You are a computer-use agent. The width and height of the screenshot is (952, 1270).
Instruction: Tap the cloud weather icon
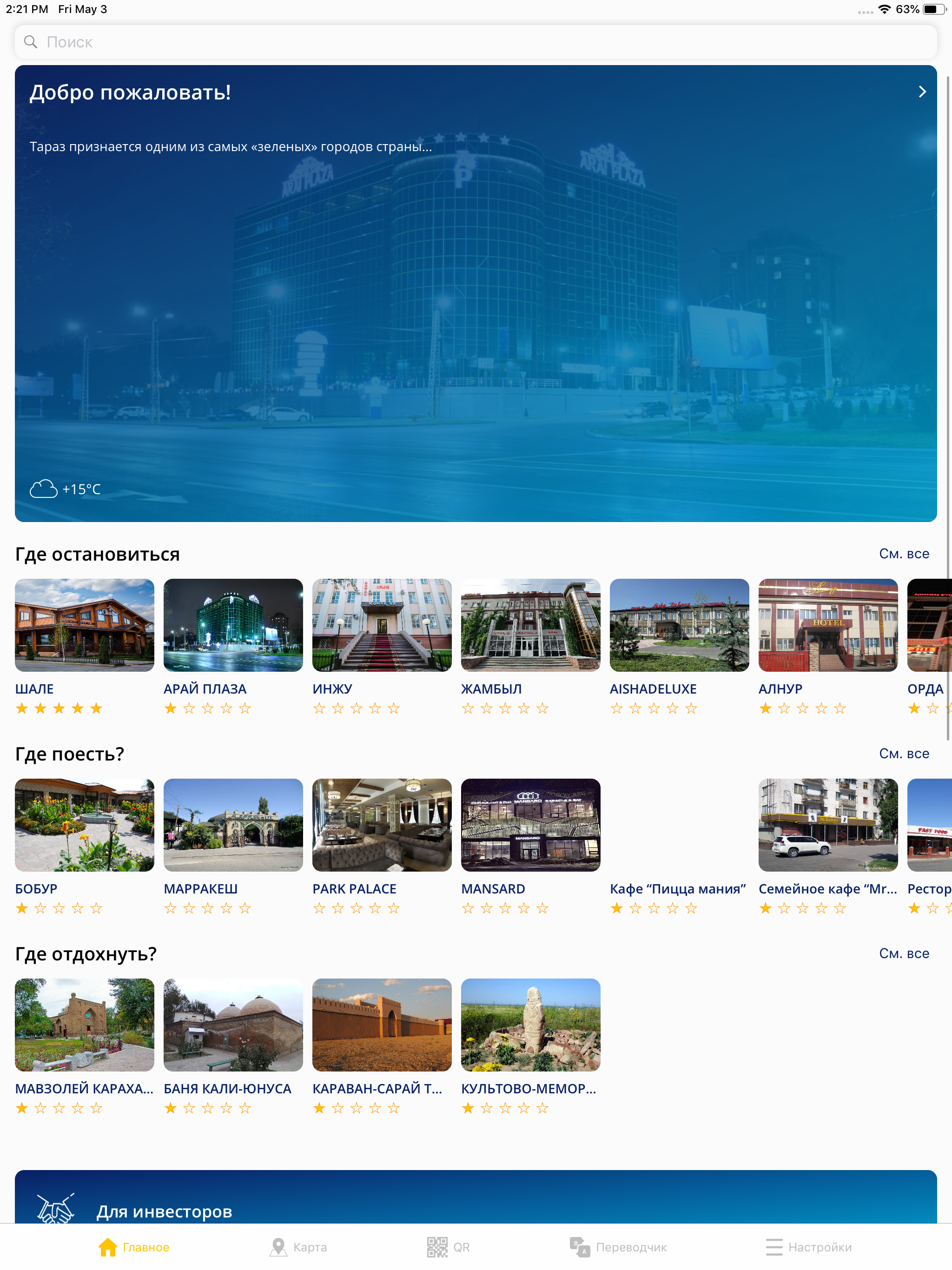(44, 489)
